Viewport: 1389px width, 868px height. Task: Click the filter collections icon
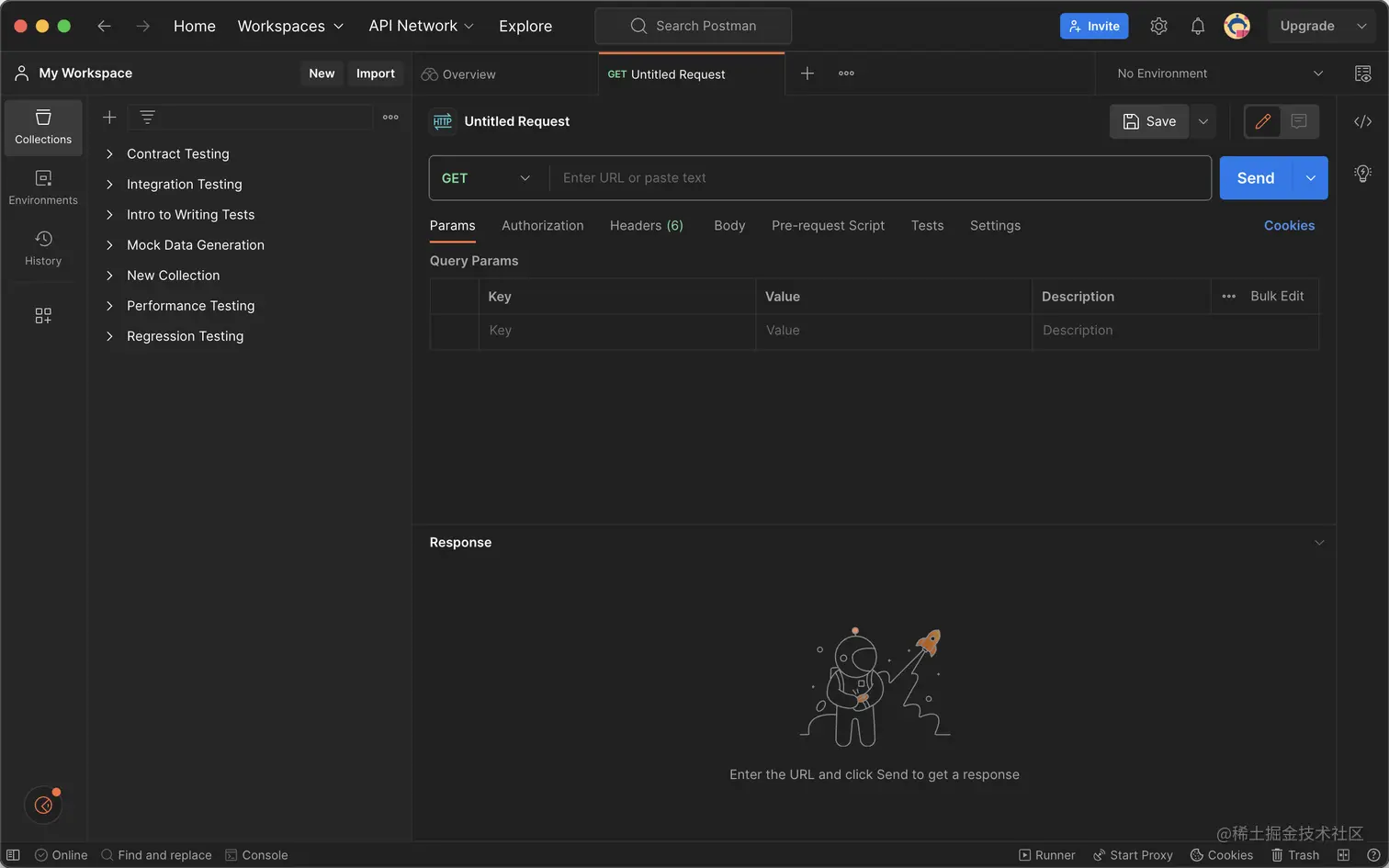point(147,117)
